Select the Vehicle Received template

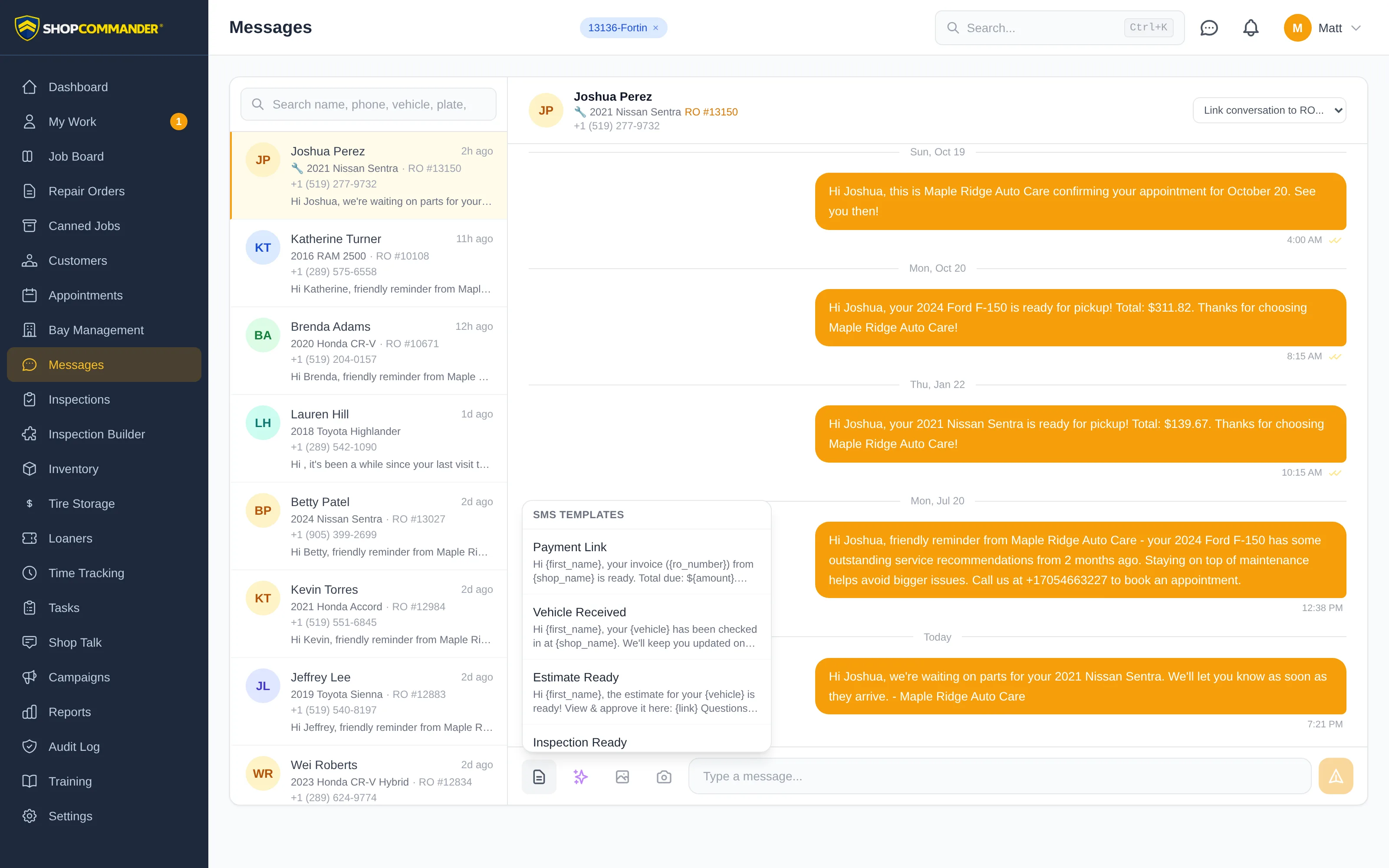pos(646,627)
